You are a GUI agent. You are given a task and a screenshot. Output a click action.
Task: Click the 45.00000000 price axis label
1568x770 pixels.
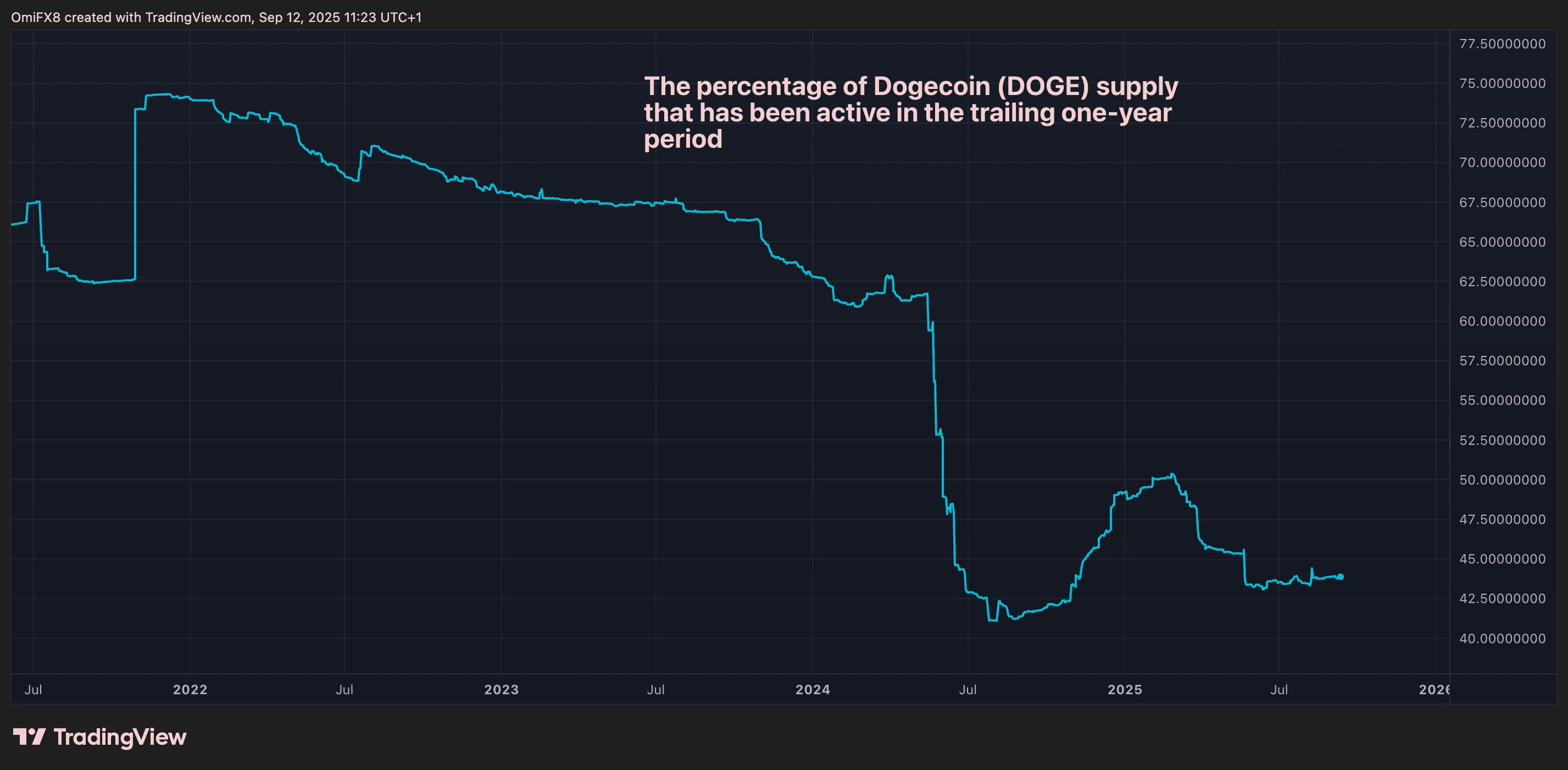pyautogui.click(x=1502, y=559)
